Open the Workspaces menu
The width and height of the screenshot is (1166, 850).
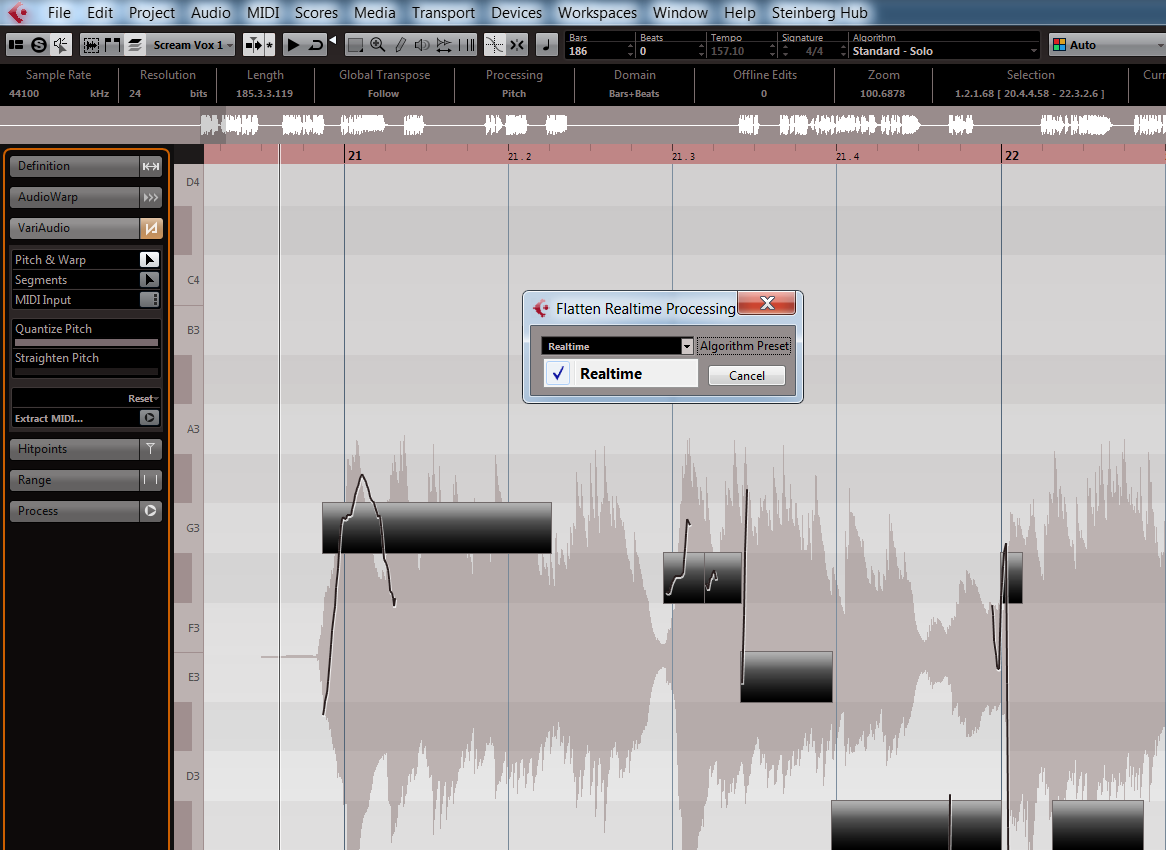click(x=597, y=13)
